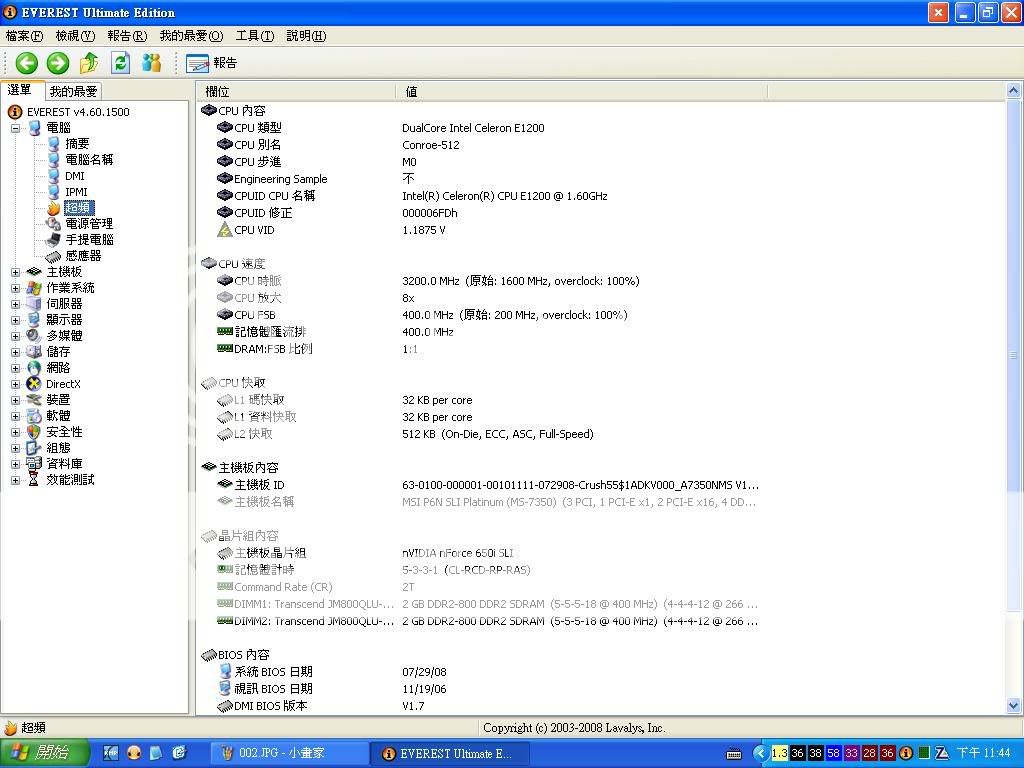The height and width of the screenshot is (768, 1024).
Task: Open the 工具(T) menu
Action: click(255, 36)
